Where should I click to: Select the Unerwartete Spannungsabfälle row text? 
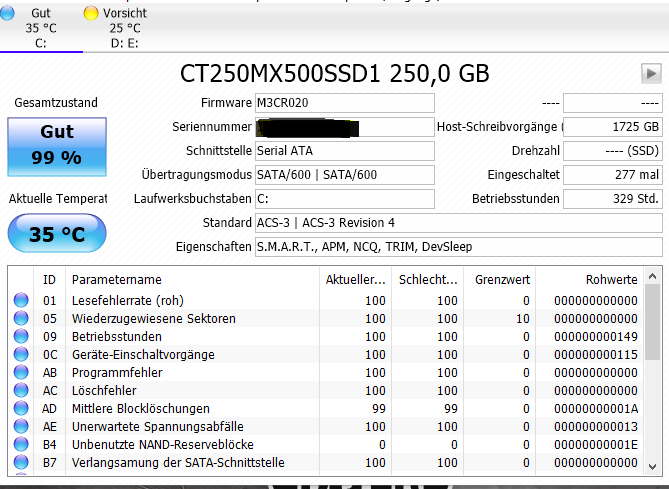tap(157, 426)
